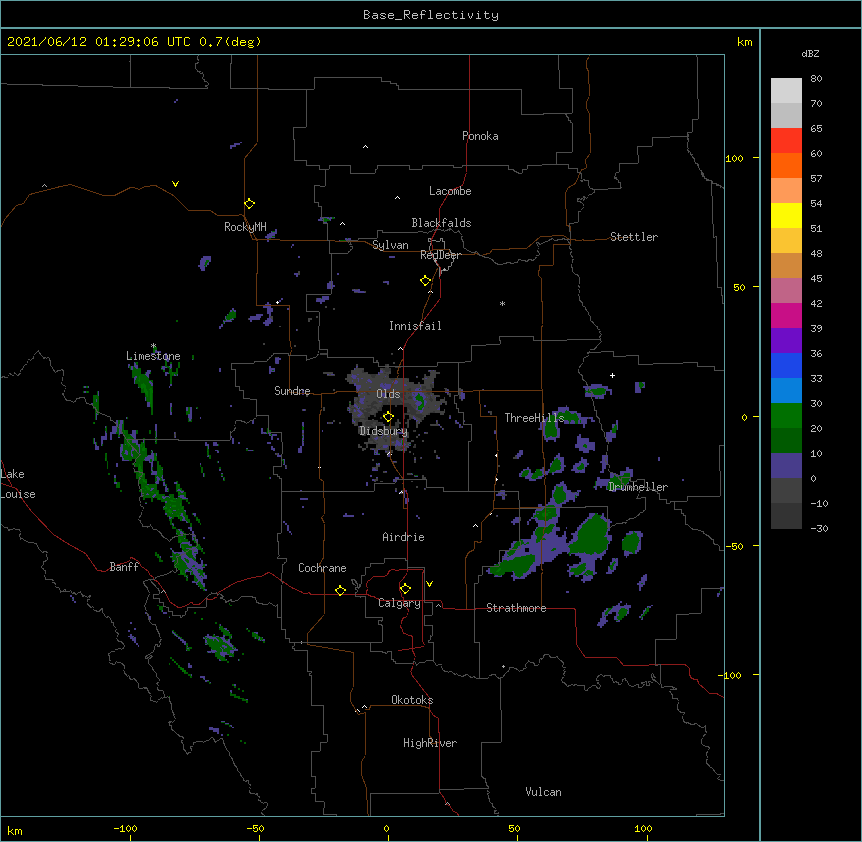Pick the dark green swatch between 20 and 10 dBZ
The width and height of the screenshot is (862, 842).
click(x=786, y=440)
